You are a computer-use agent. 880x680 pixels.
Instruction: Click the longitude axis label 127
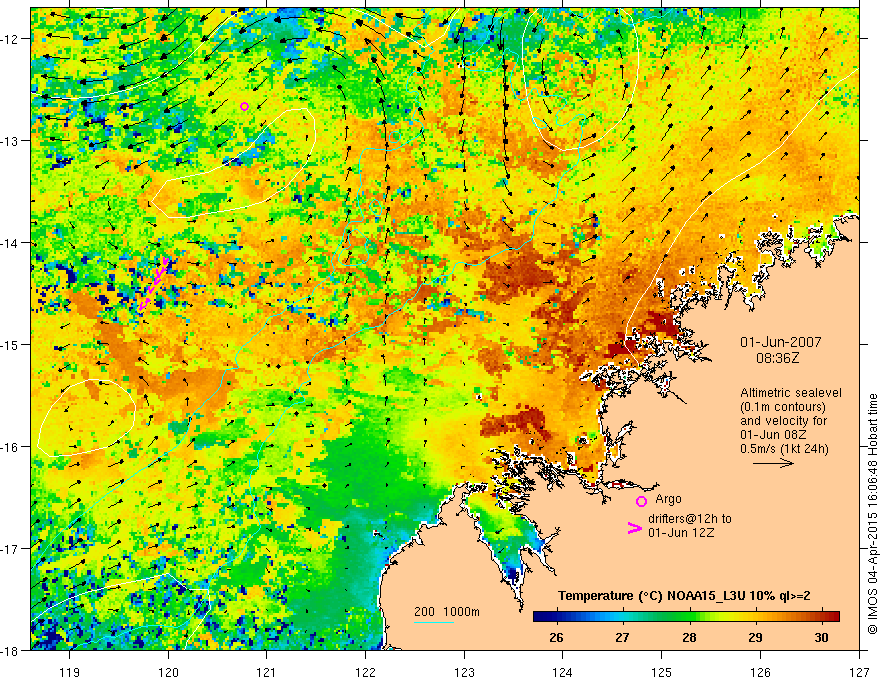coord(859,672)
